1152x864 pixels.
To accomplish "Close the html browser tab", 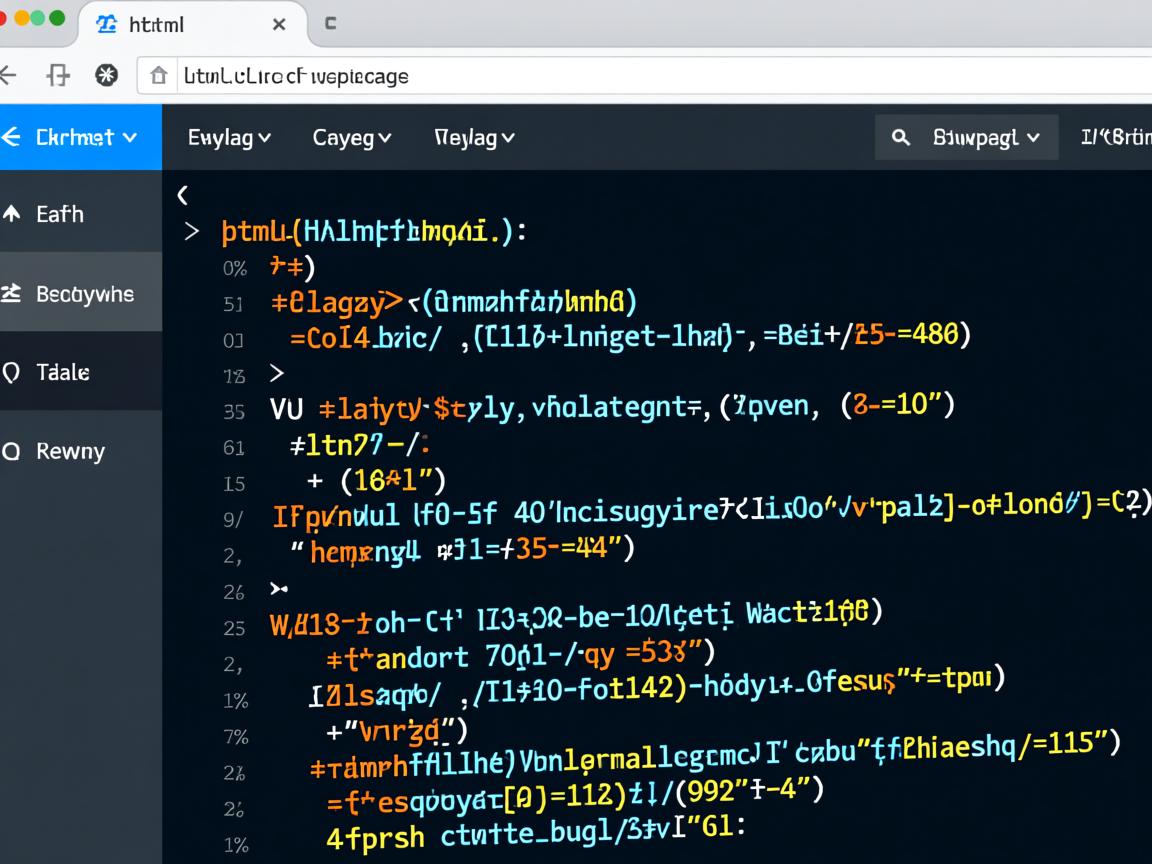I will click(279, 24).
